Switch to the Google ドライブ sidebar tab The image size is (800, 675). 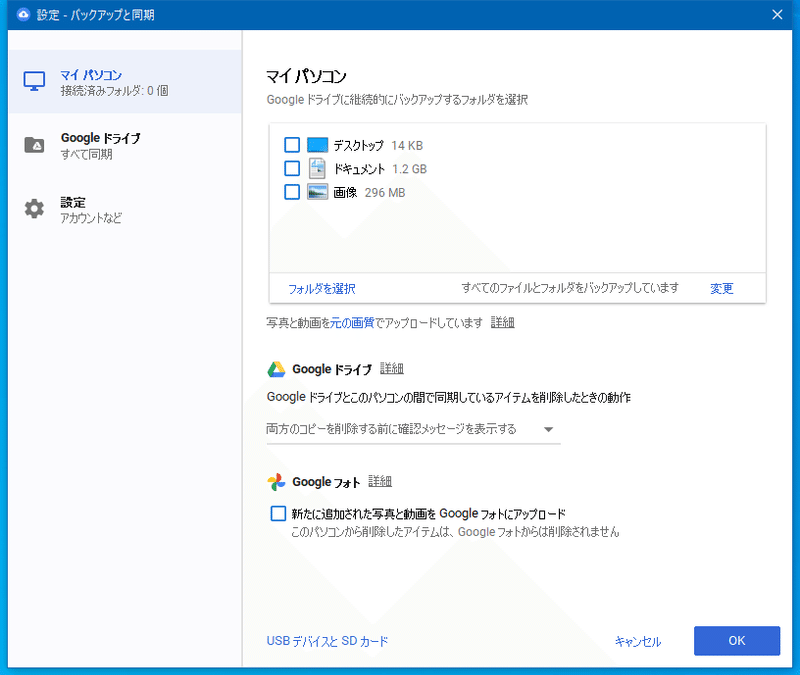[125, 145]
